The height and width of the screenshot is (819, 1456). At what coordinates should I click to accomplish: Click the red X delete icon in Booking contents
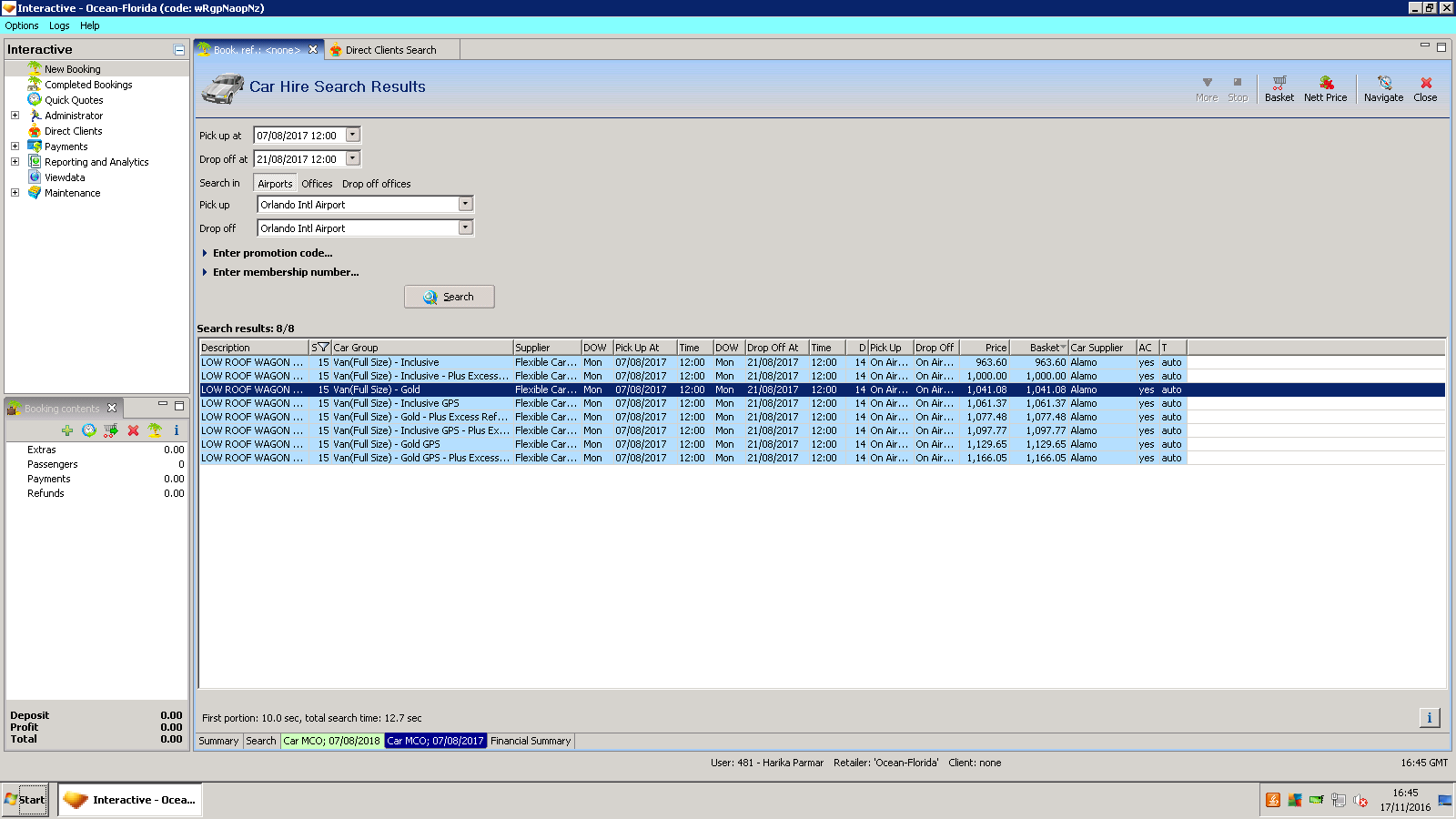click(x=133, y=430)
